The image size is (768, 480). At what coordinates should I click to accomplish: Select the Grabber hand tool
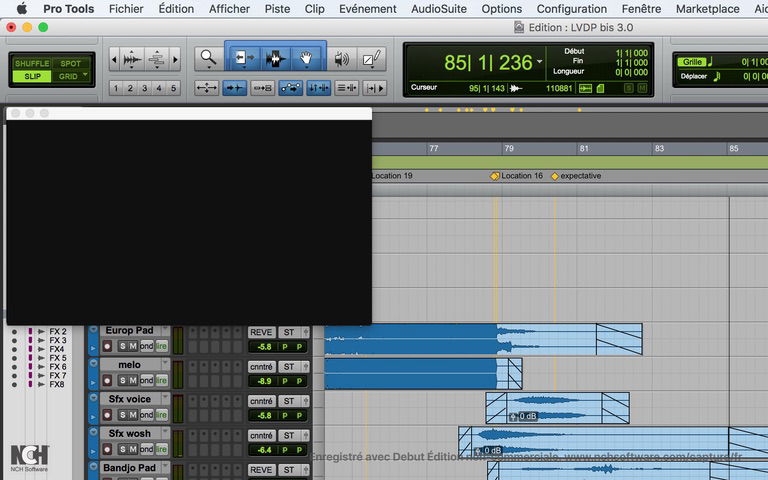(x=306, y=59)
